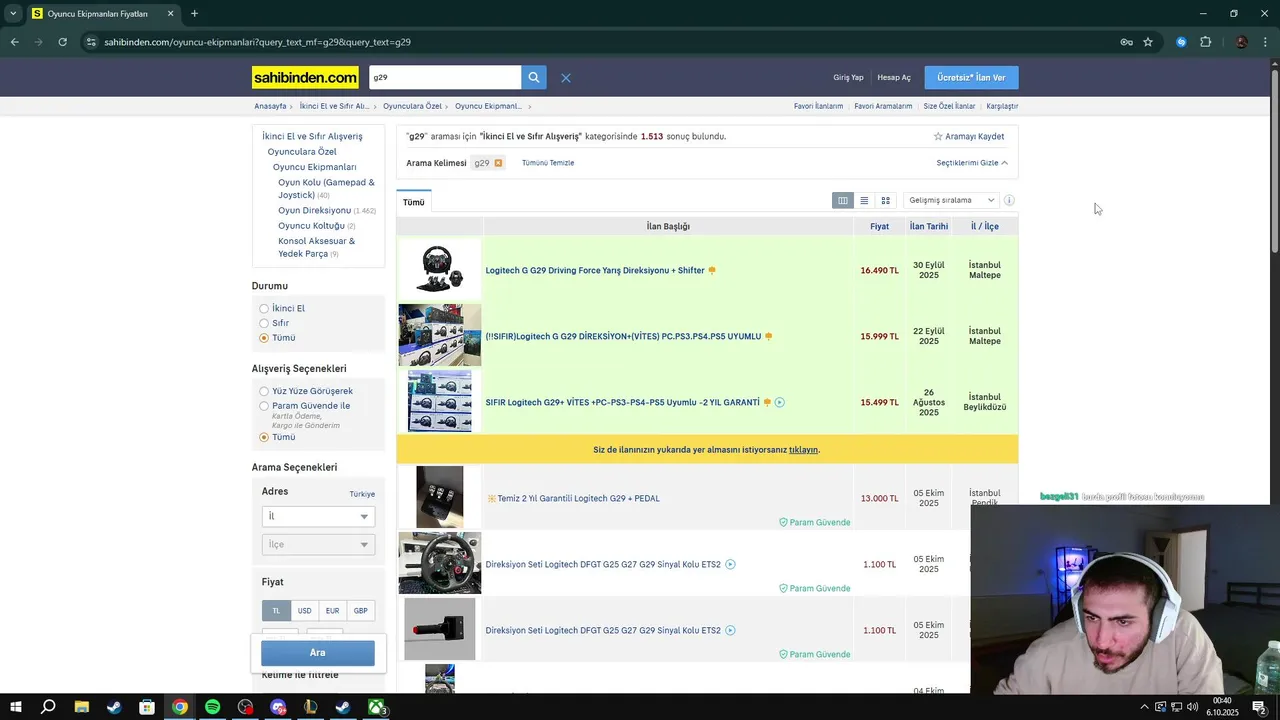Open File Explorer from taskbar
Image resolution: width=1280 pixels, height=720 pixels.
pos(81,707)
